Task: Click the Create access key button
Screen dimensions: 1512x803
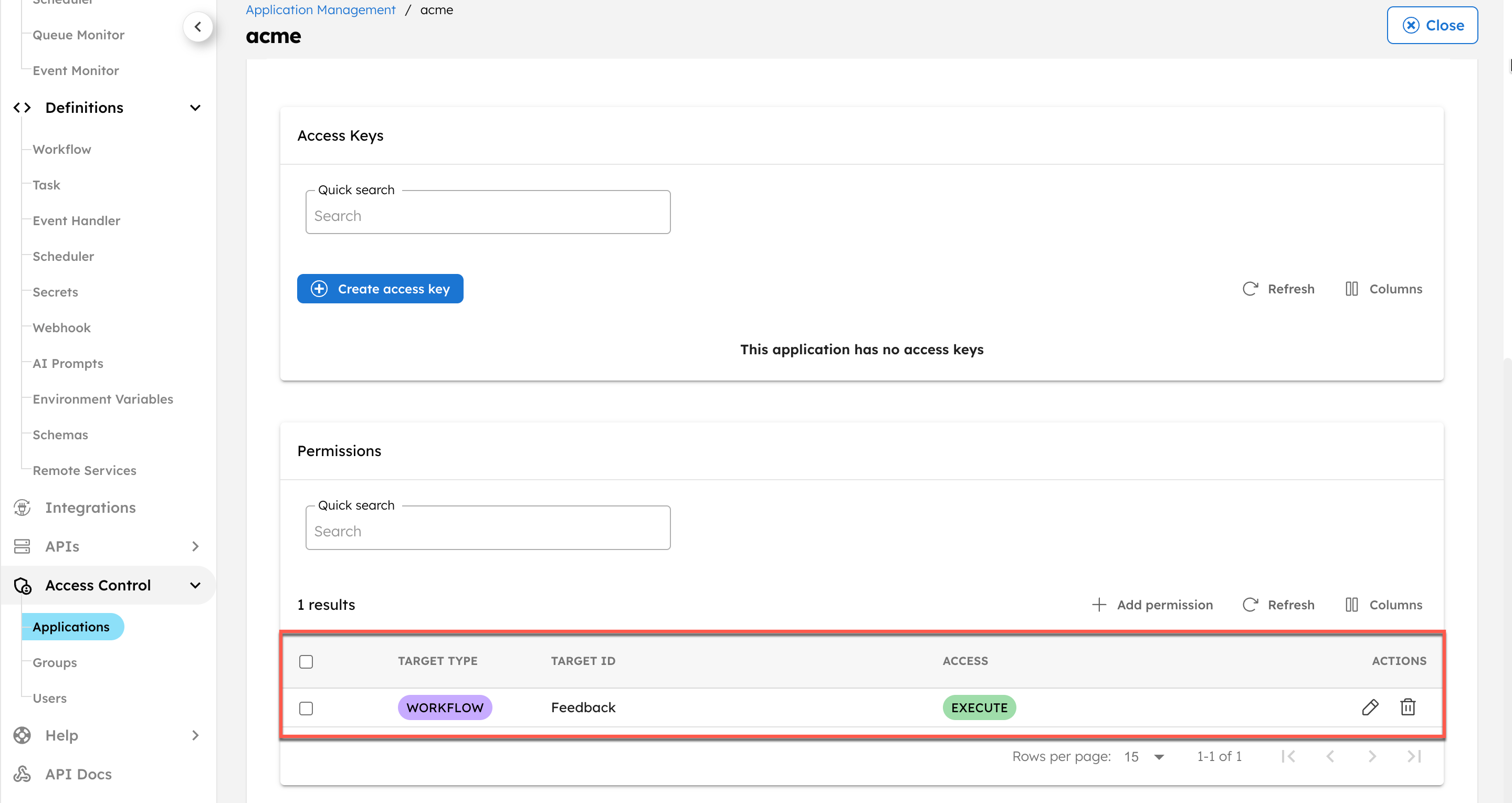Action: click(380, 288)
